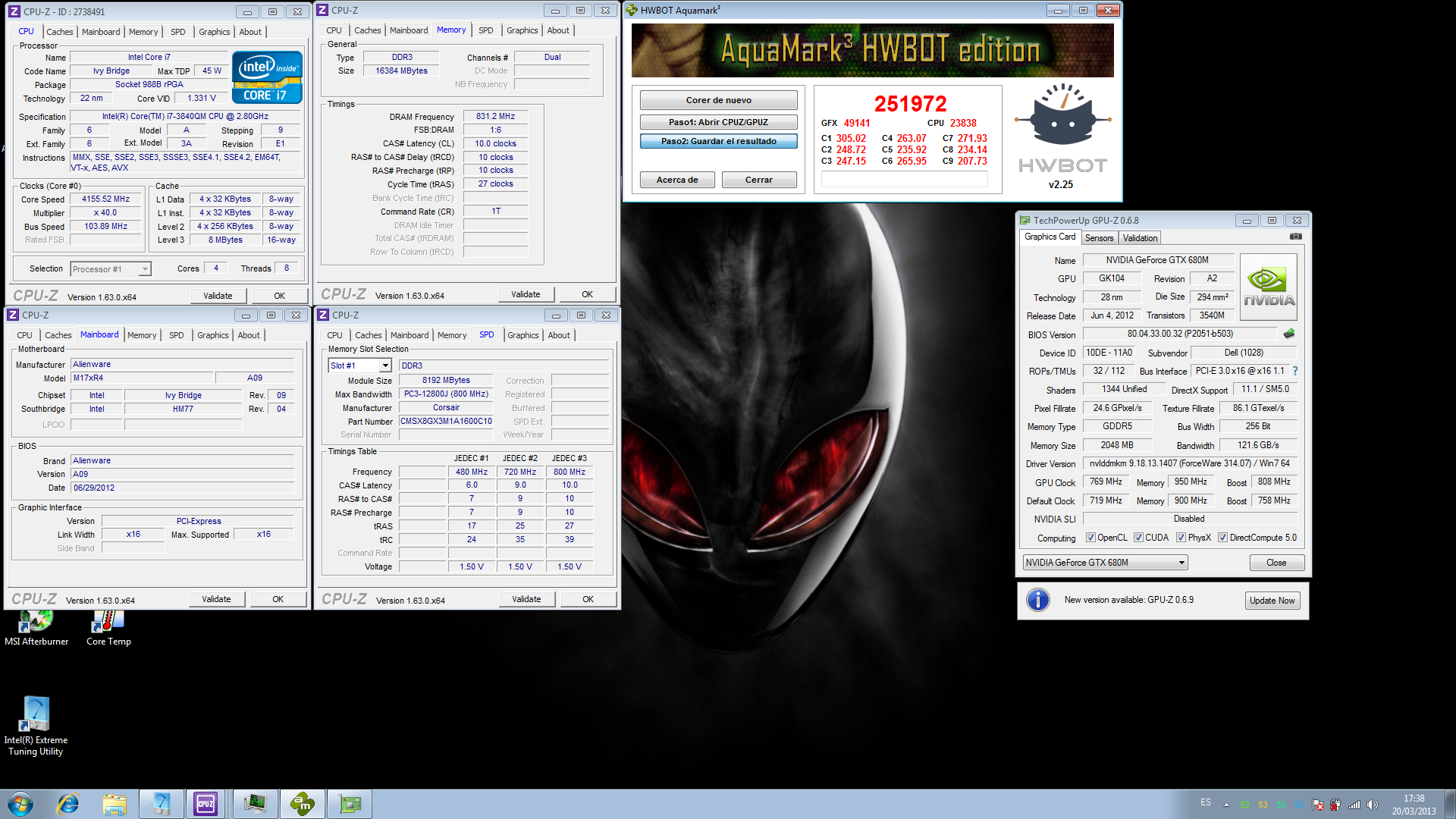Image resolution: width=1456 pixels, height=819 pixels.
Task: Open network signal tray icon
Action: (x=1354, y=805)
